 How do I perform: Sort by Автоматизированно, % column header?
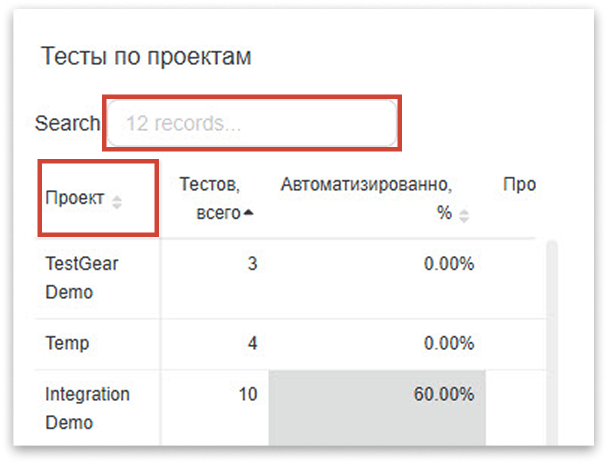click(x=376, y=198)
